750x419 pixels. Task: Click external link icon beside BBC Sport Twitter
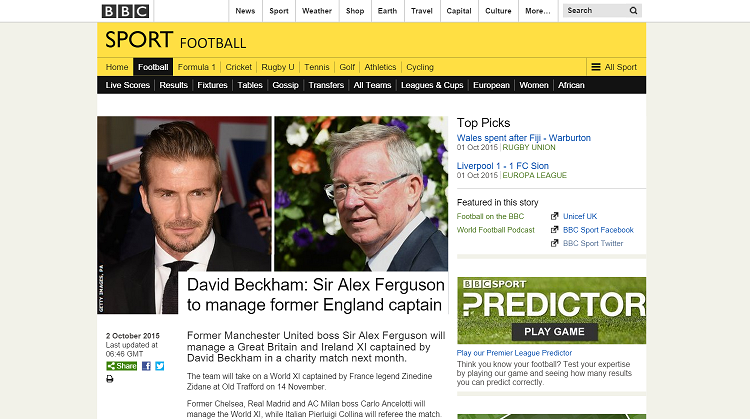click(554, 243)
